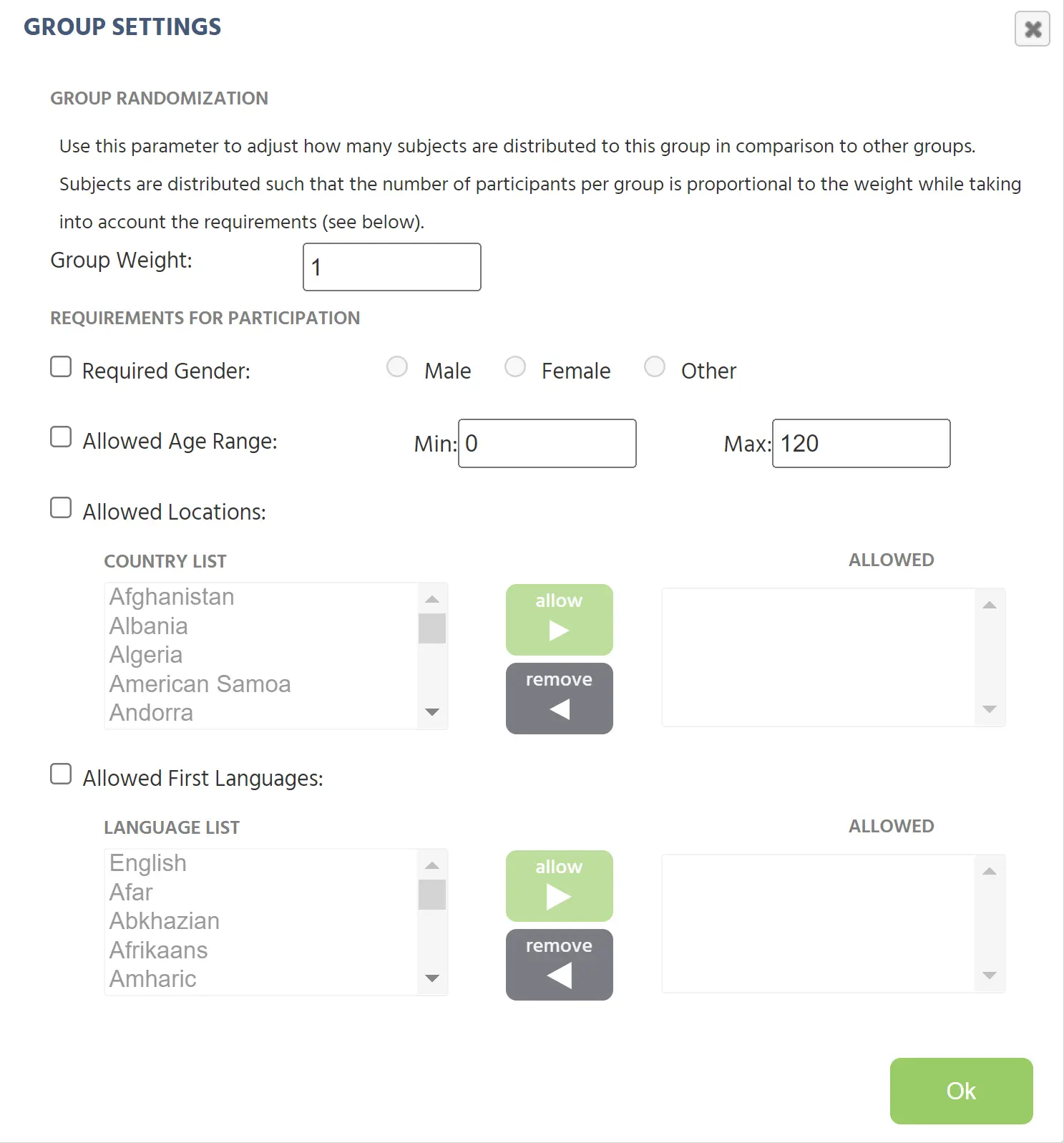Click the remove arrow for languages
The image size is (1064, 1143).
[x=559, y=965]
